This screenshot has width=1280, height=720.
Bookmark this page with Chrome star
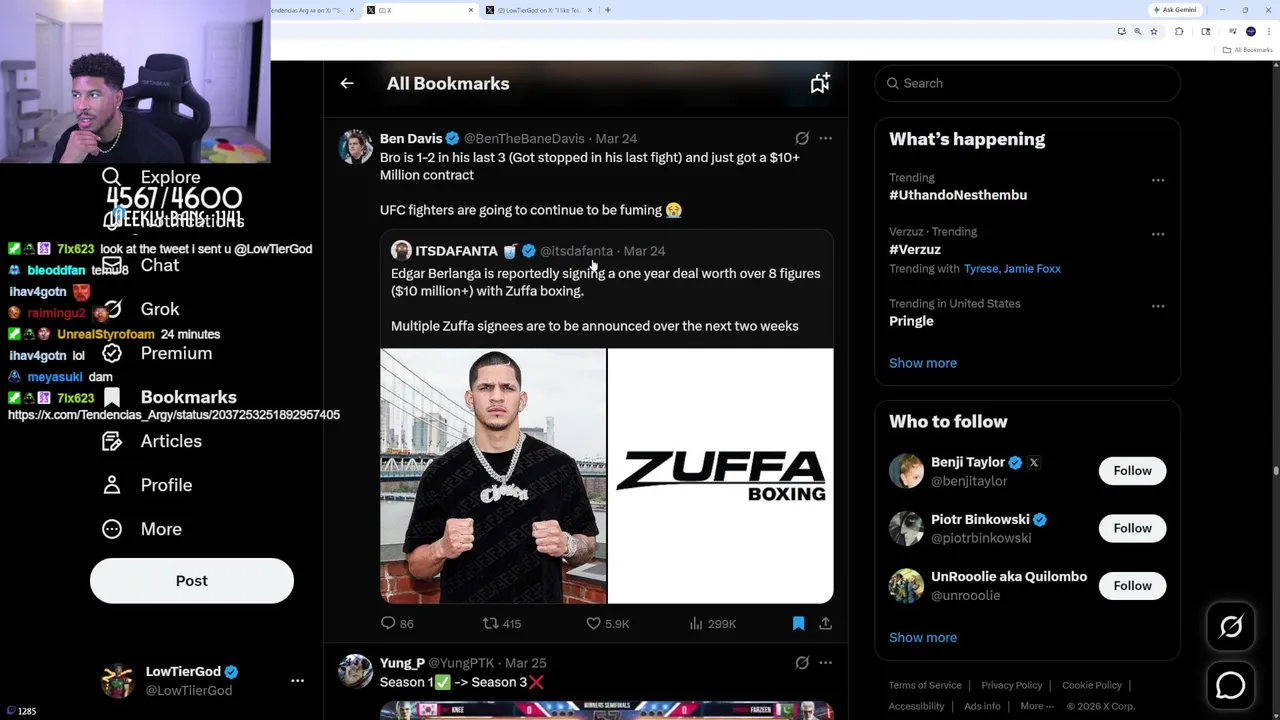click(1154, 32)
